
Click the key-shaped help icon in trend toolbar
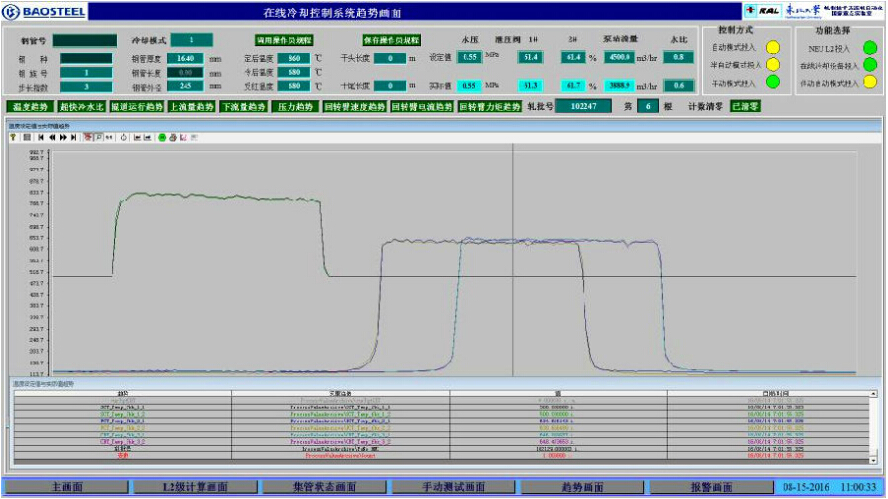point(15,137)
